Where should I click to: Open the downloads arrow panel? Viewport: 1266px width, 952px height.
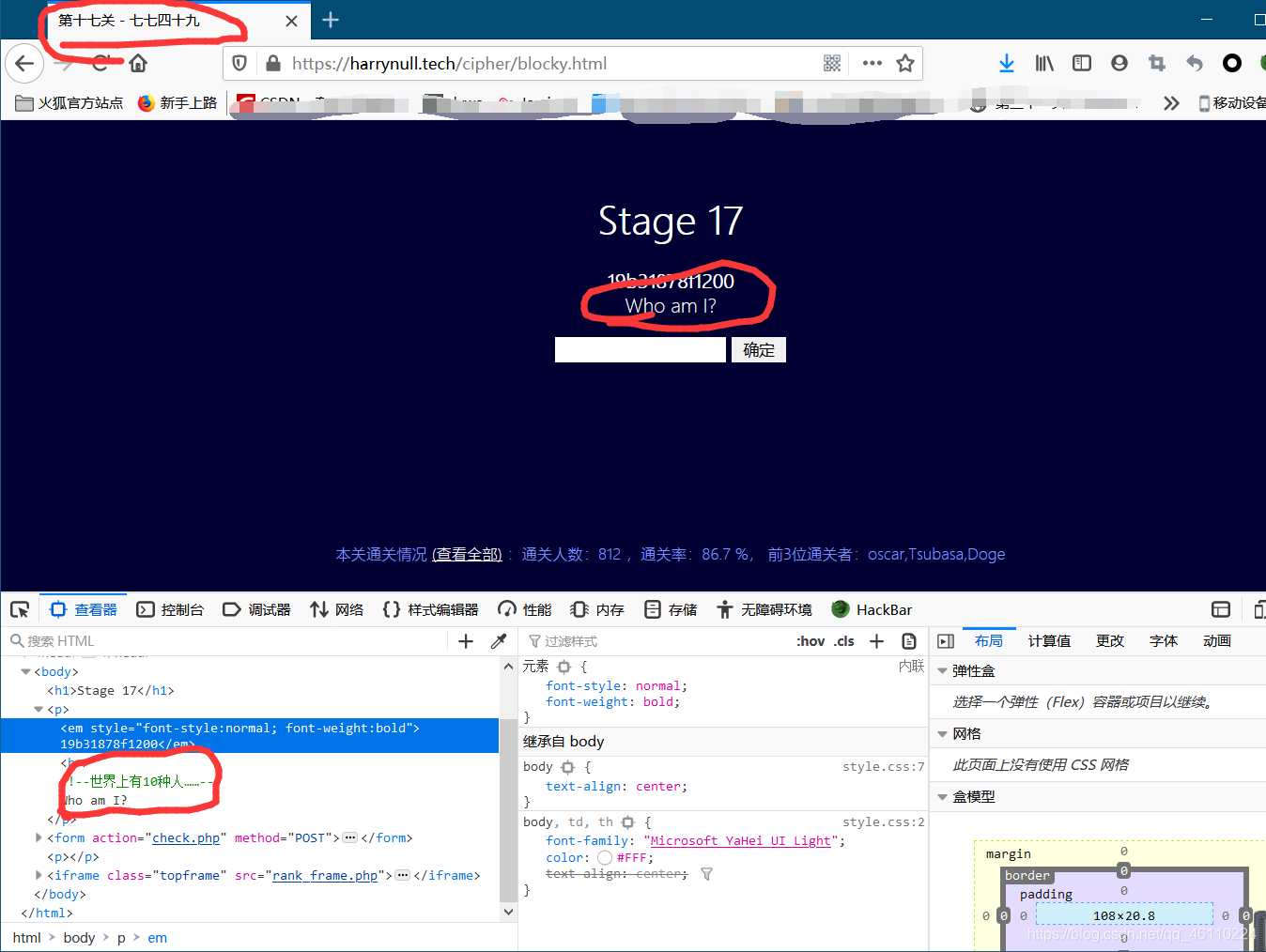[x=1007, y=63]
